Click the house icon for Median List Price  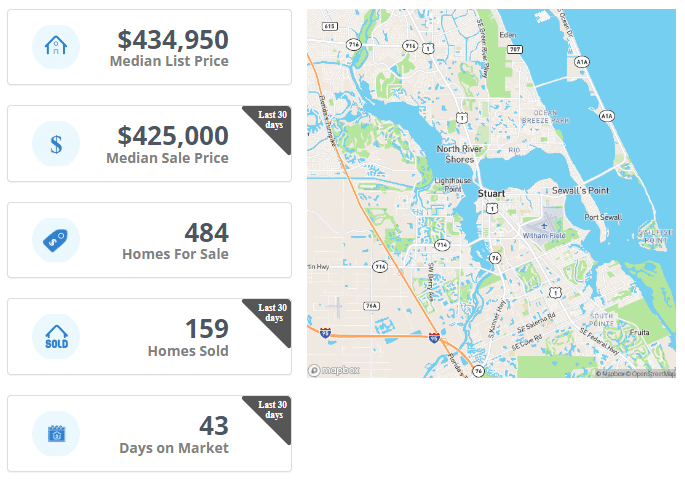point(56,47)
